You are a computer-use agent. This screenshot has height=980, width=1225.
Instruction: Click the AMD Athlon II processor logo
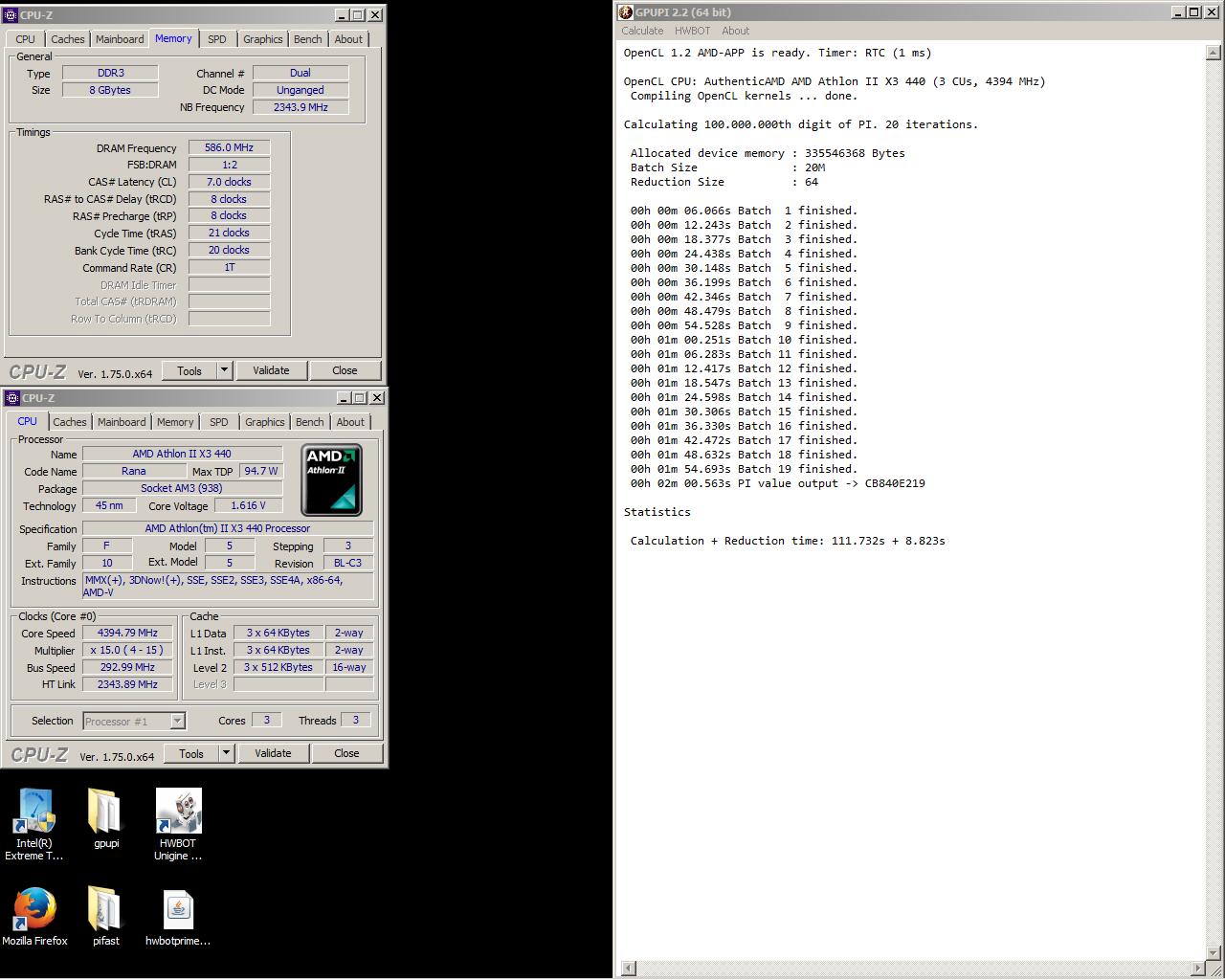click(x=331, y=479)
